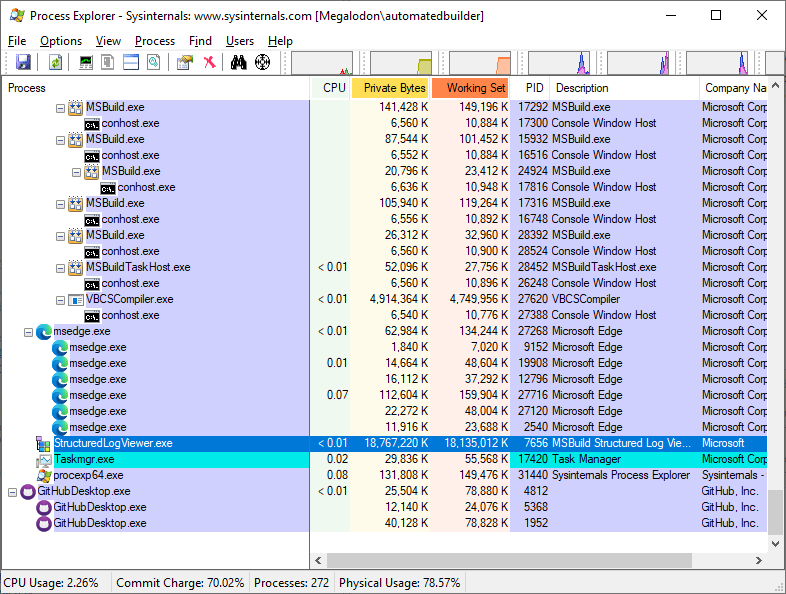The height and width of the screenshot is (594, 786).
Task: Open System Information graph icon
Action: point(86,62)
